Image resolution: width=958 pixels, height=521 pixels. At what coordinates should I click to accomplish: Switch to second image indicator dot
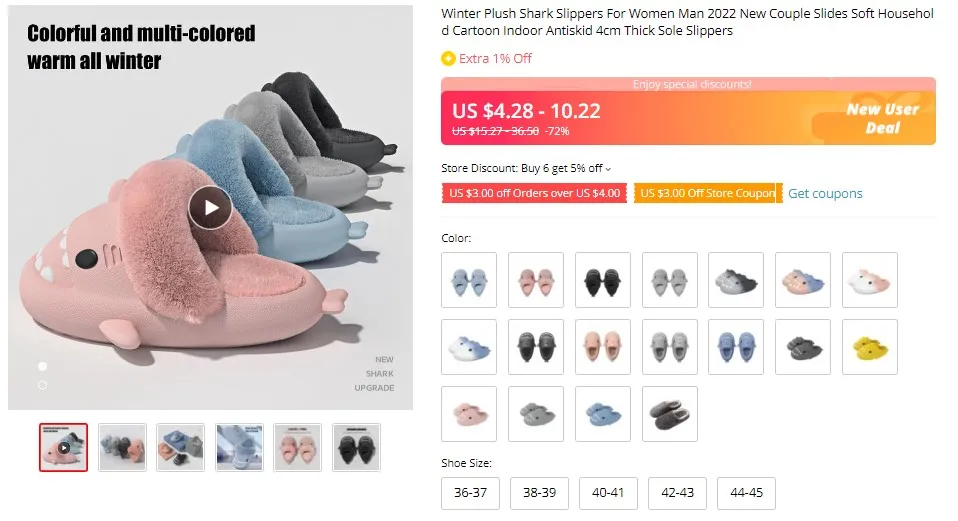[42, 385]
